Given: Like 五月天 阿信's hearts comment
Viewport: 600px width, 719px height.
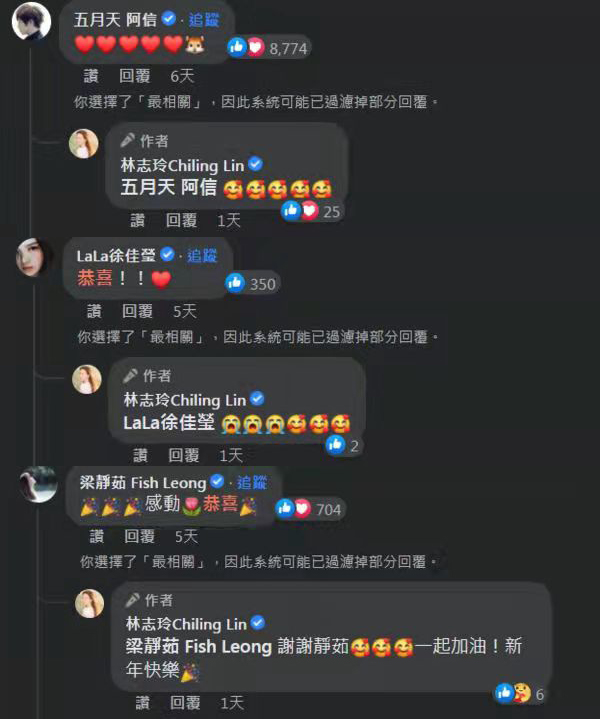Looking at the screenshot, I should pos(91,76).
